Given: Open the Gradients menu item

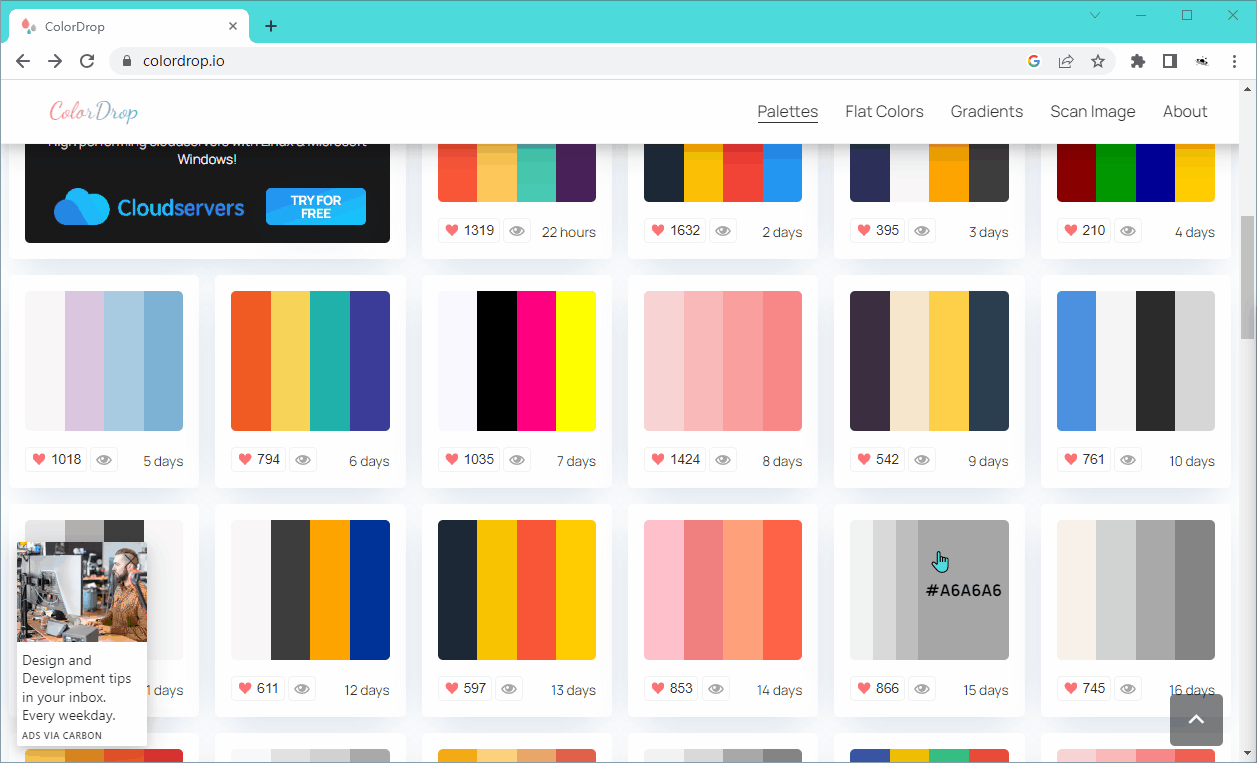Looking at the screenshot, I should pos(986,111).
